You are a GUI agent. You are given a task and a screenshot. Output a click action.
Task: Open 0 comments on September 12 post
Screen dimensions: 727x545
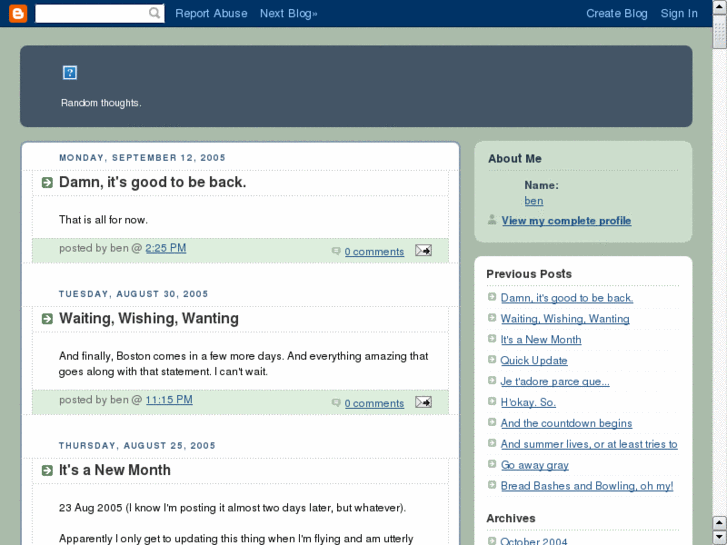(x=374, y=251)
